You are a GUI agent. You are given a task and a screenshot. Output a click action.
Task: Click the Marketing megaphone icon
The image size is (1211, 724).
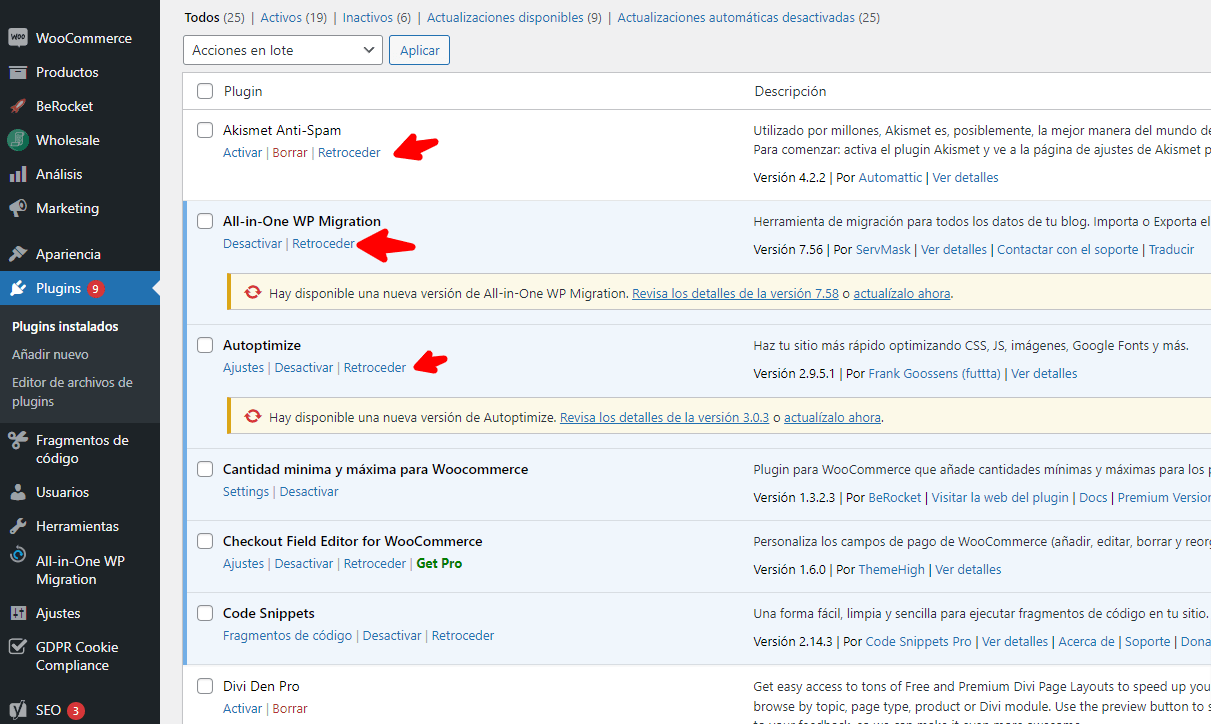coord(18,208)
